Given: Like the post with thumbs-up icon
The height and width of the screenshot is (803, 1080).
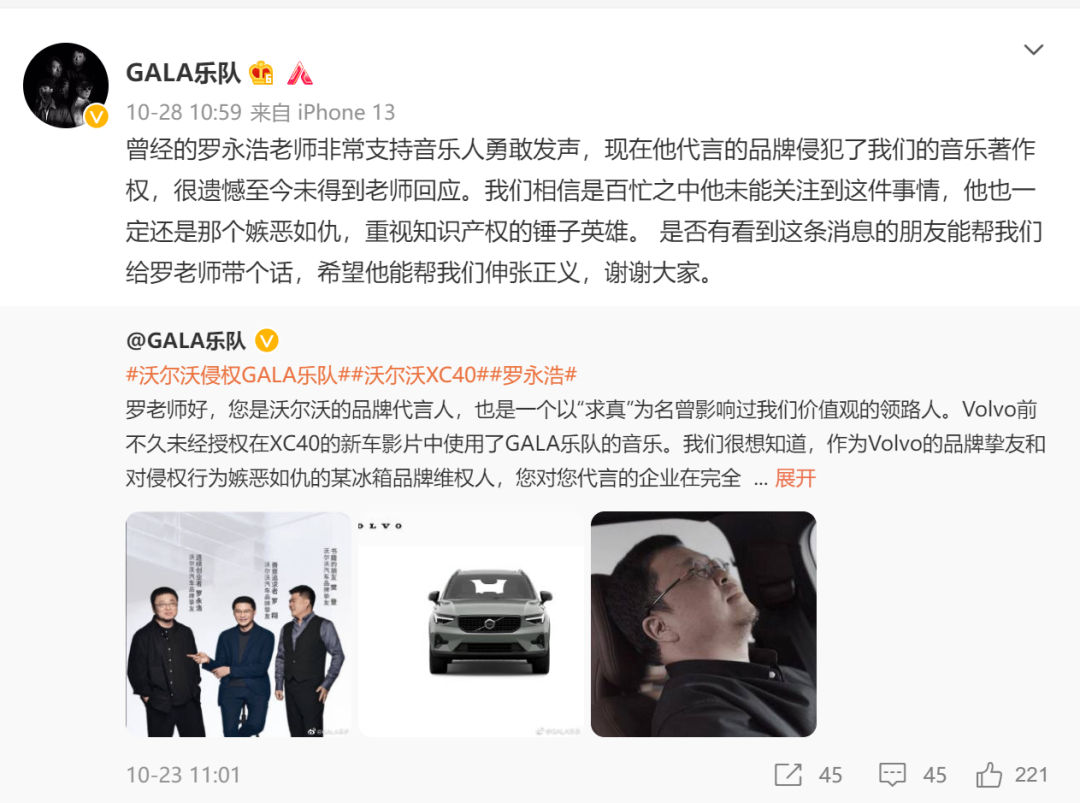Looking at the screenshot, I should 988,775.
